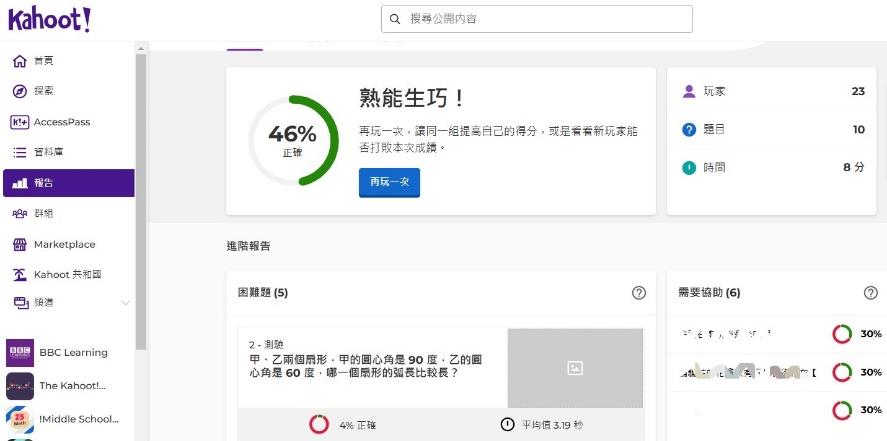887x441 pixels.
Task: Open the Groups people icon
Action: tap(20, 214)
